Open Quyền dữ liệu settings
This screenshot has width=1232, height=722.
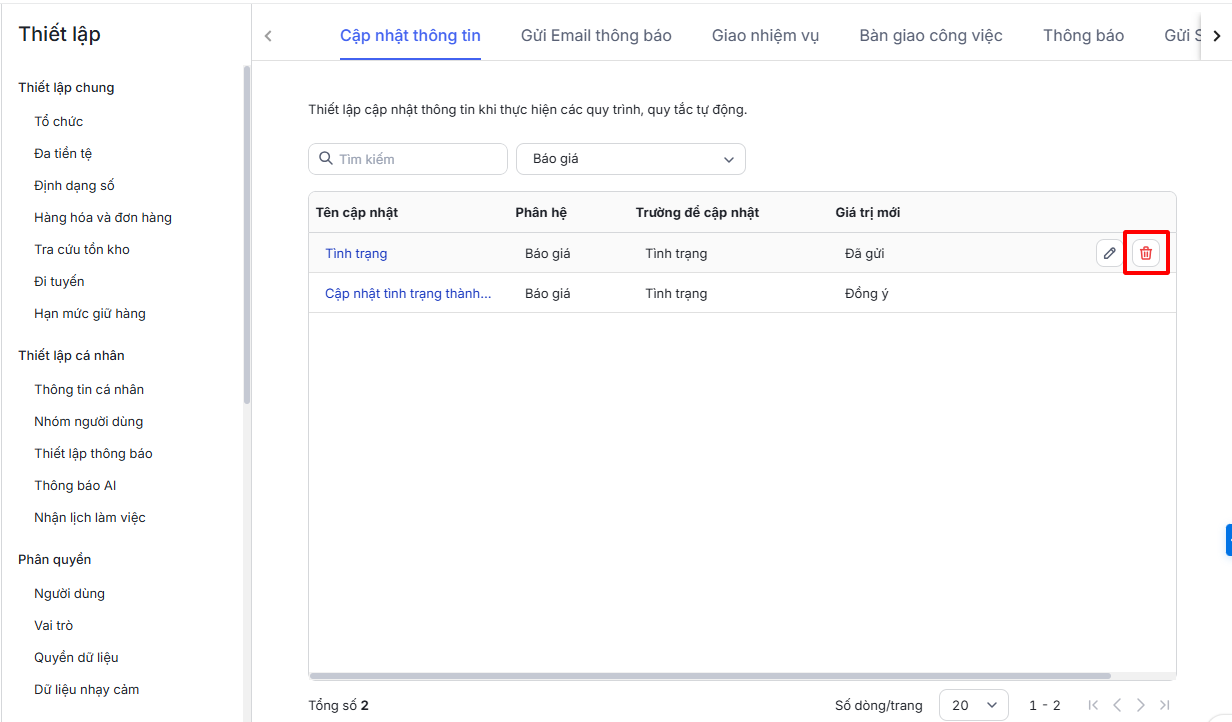tap(76, 658)
